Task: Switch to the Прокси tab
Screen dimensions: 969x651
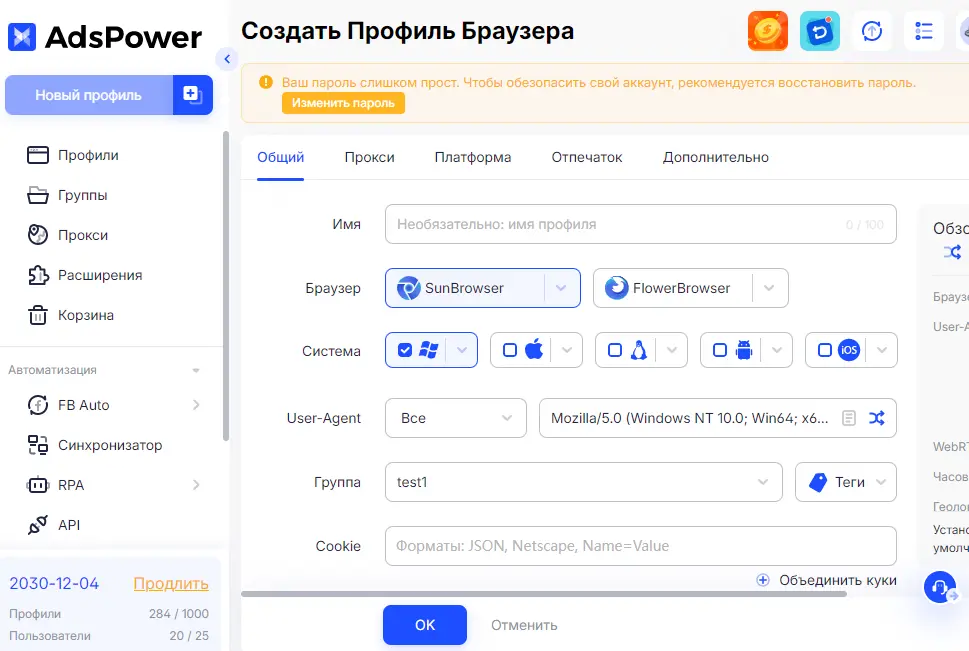Action: [370, 158]
